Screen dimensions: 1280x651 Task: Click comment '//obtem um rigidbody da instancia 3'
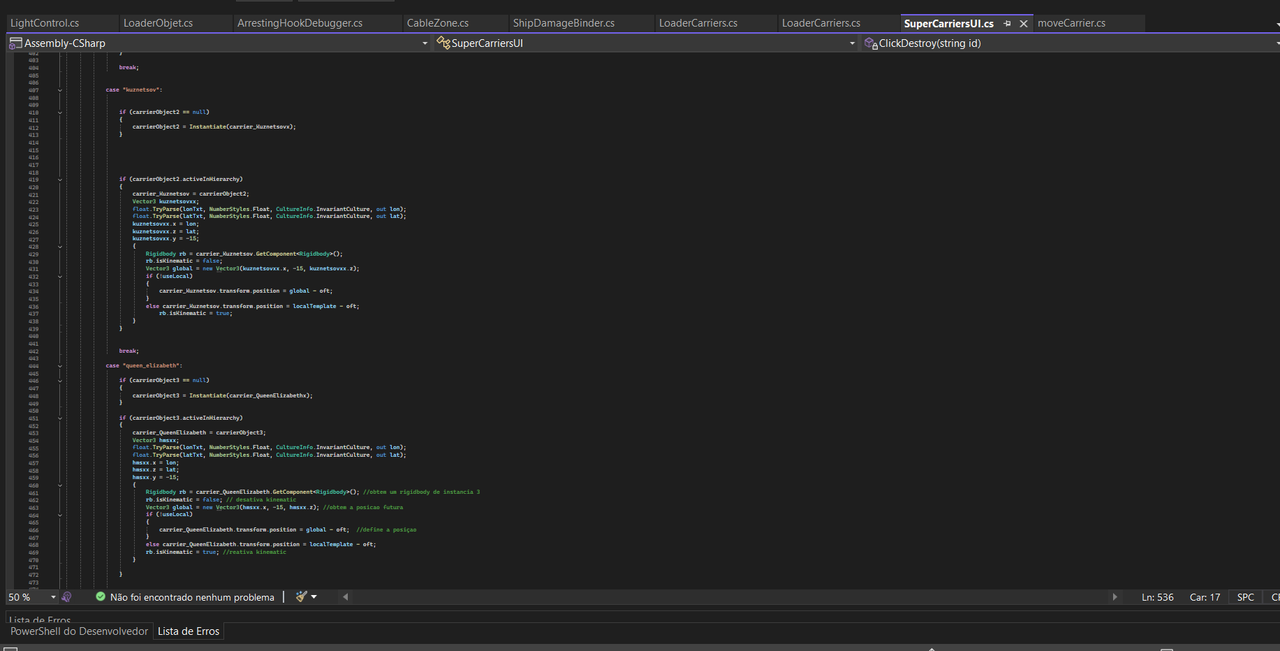click(x=422, y=492)
